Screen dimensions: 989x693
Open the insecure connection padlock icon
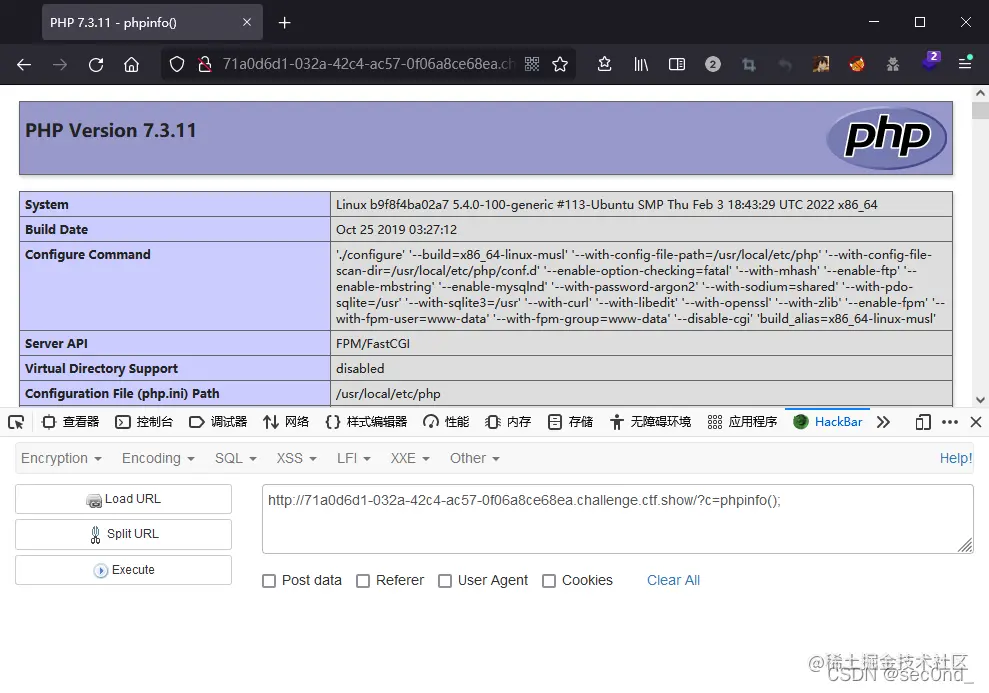[x=204, y=64]
